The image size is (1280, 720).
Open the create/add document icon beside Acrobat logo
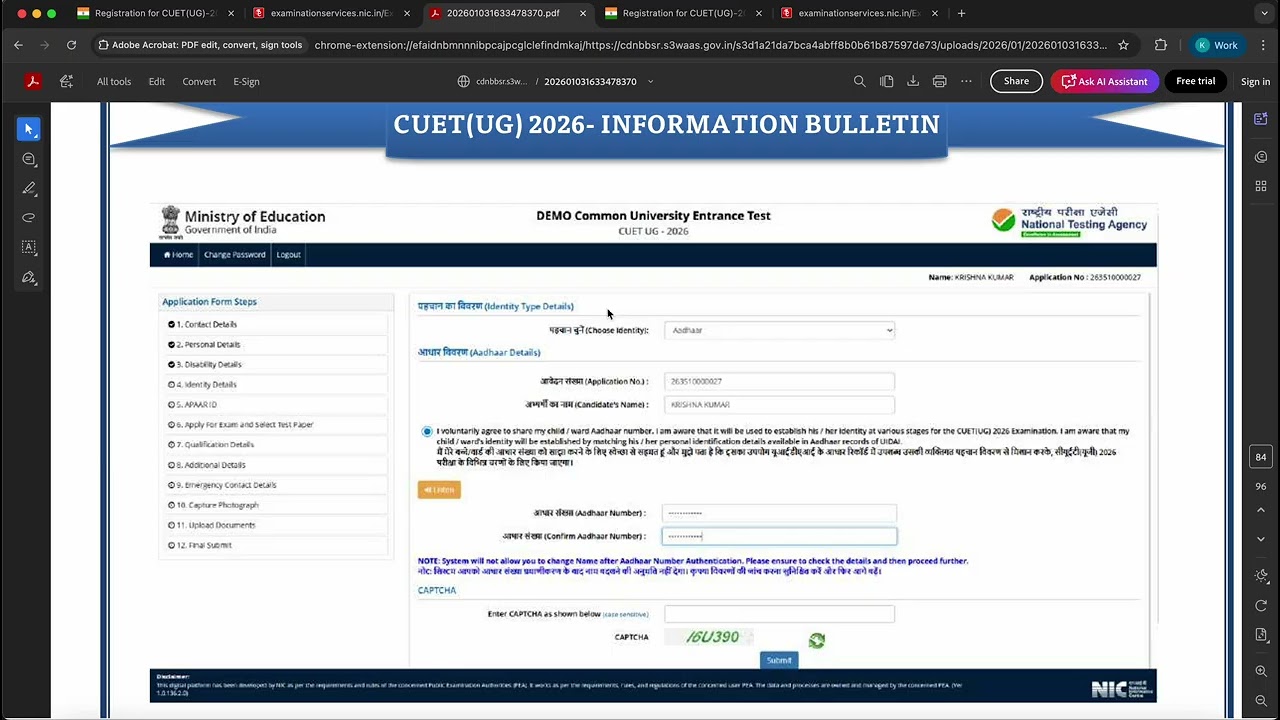(66, 81)
